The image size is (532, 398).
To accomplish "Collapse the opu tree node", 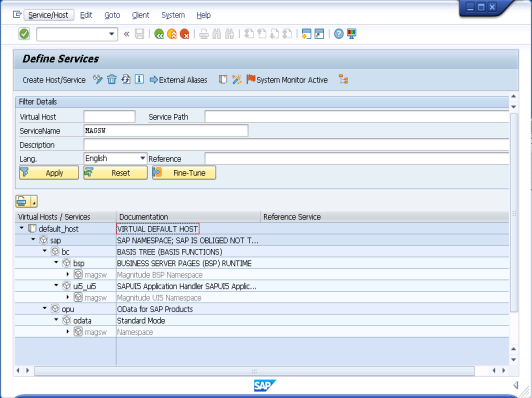I will [x=45, y=308].
